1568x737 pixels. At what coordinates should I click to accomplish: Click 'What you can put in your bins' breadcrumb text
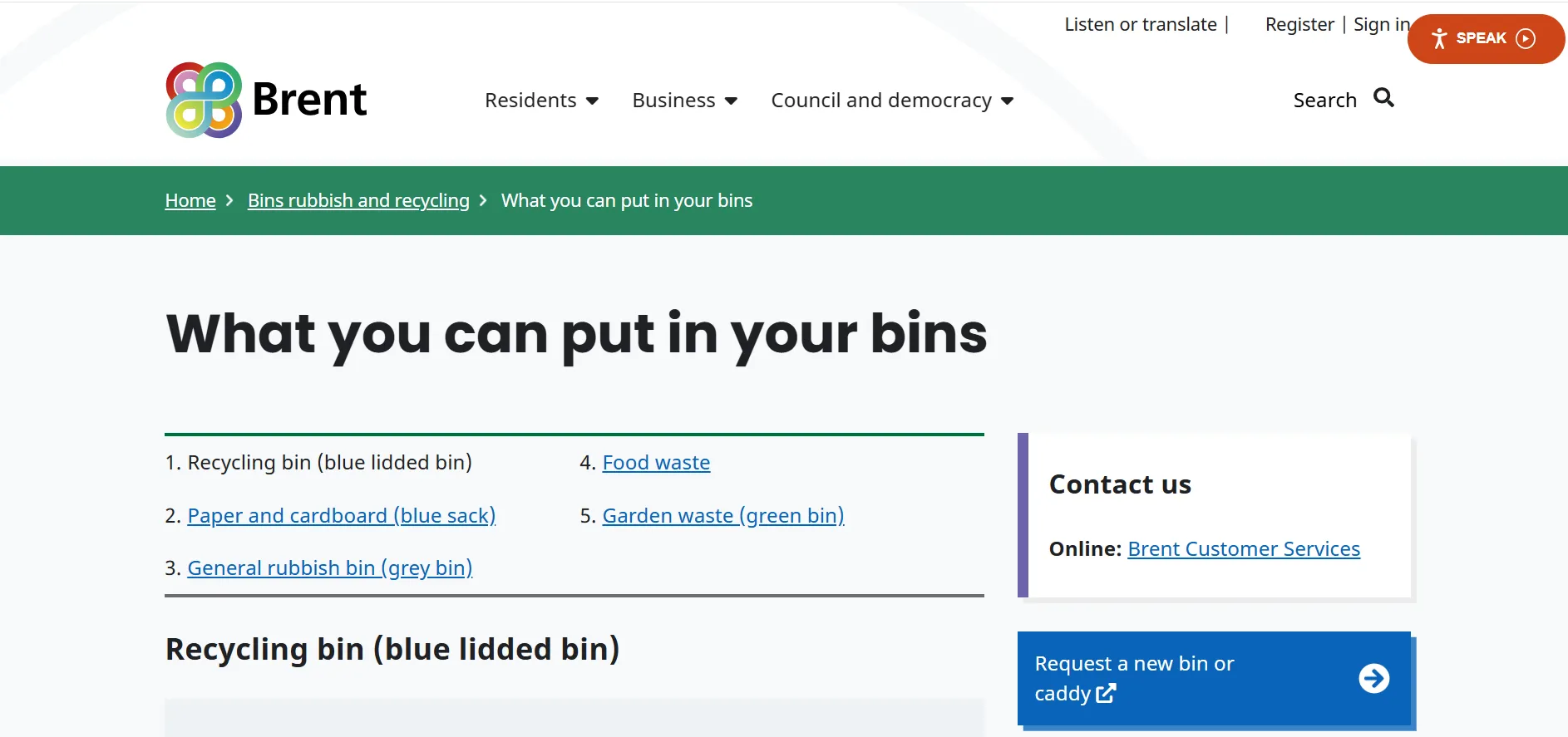(627, 201)
